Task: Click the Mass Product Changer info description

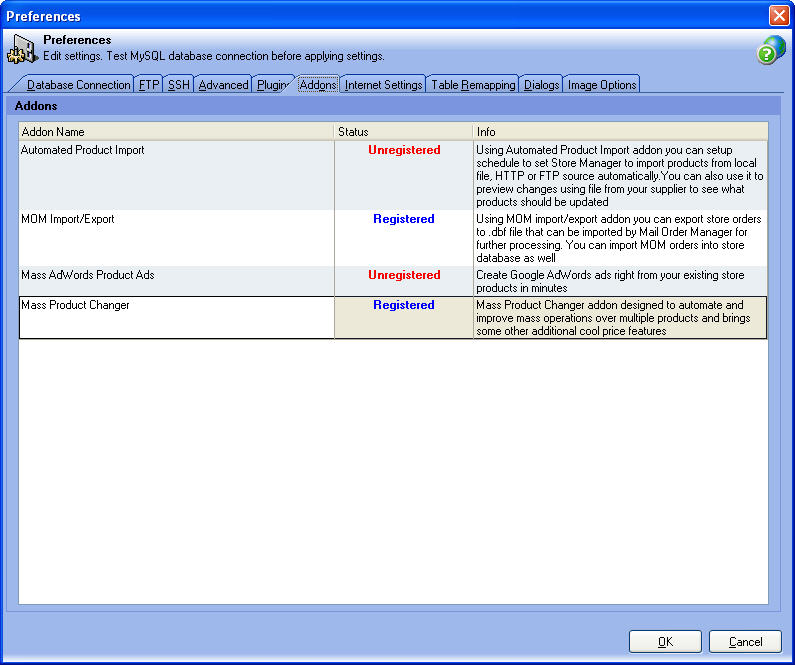Action: [x=613, y=318]
